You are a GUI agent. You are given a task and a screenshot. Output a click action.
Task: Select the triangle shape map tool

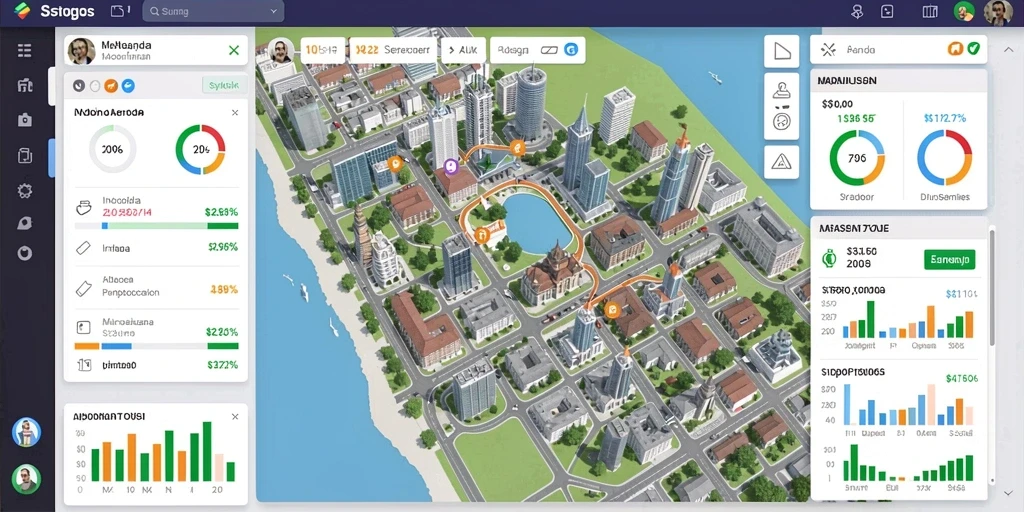[x=781, y=51]
